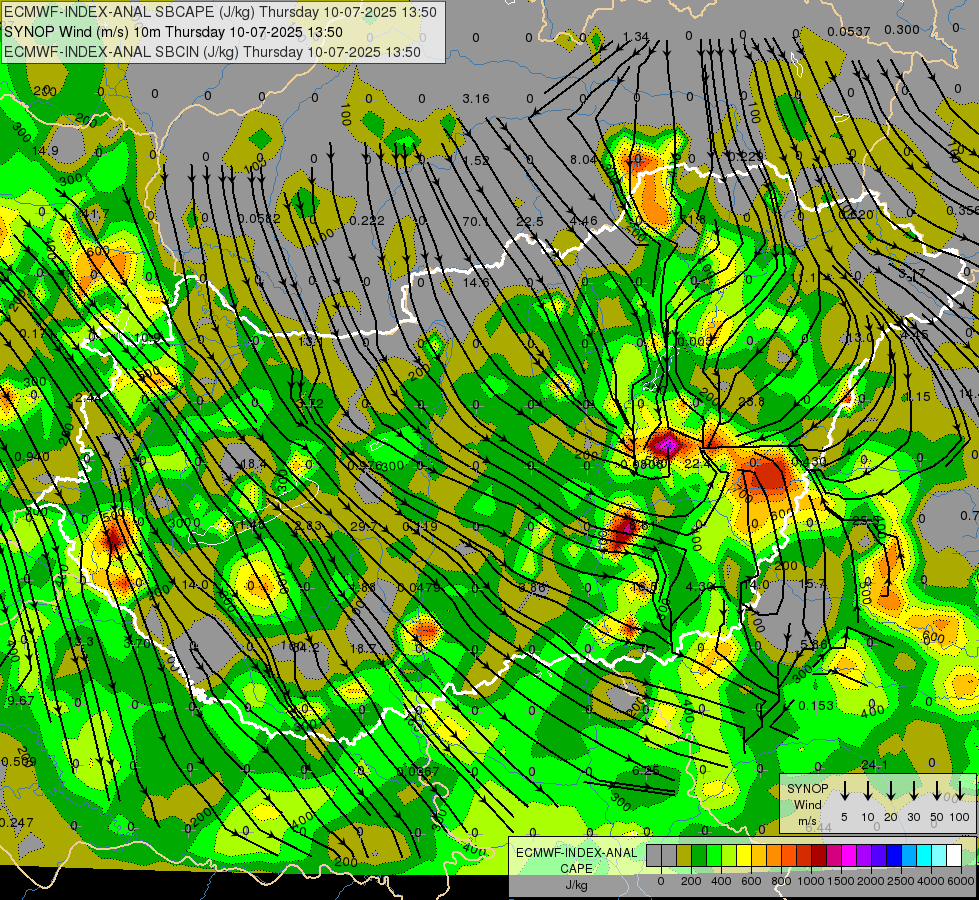Click the ECMWF-INDEX-ANAL CAPE legend title
Image resolution: width=979 pixels, height=900 pixels.
click(x=576, y=860)
